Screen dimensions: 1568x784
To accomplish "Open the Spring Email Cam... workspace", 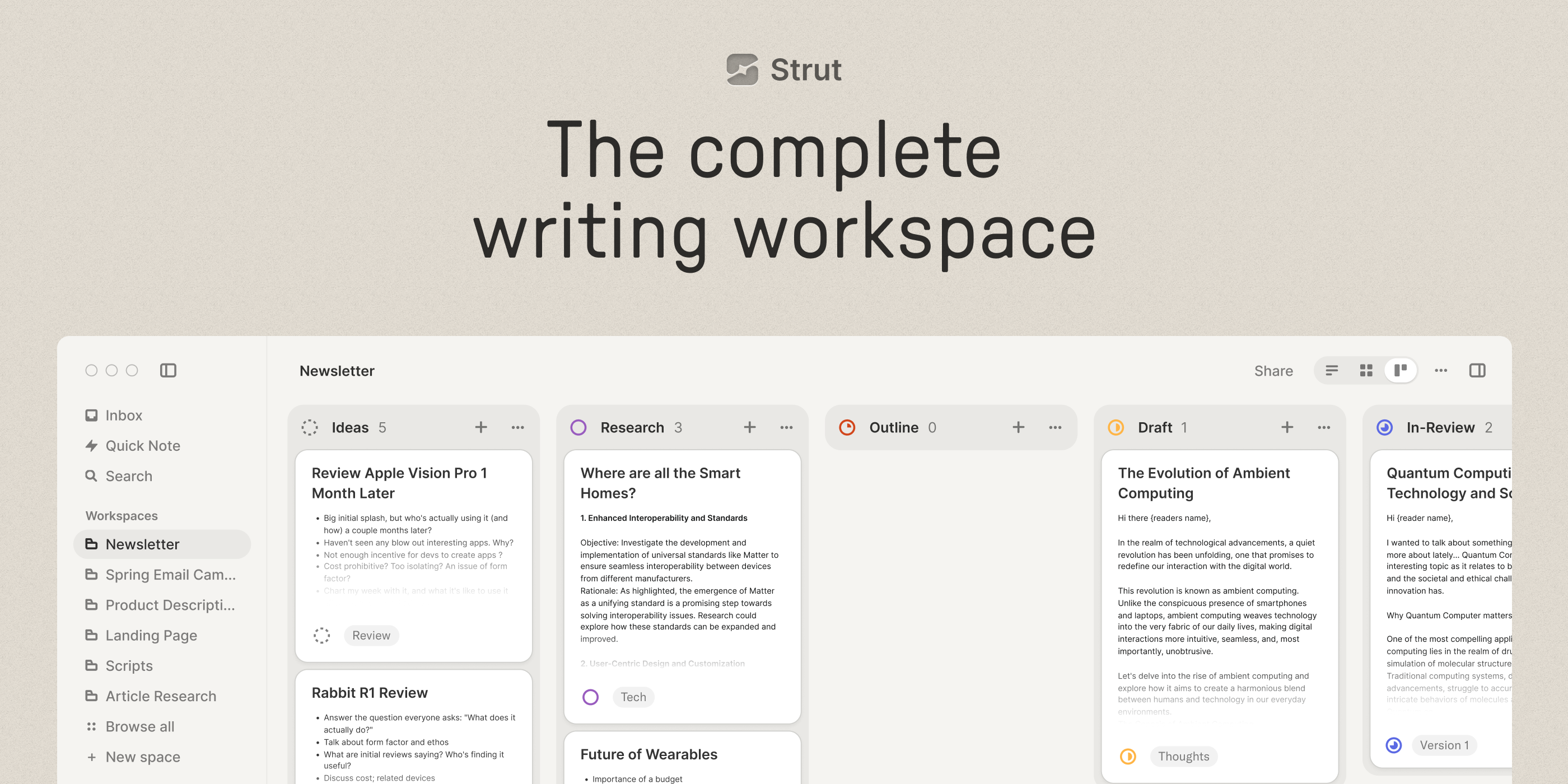I will coord(162,575).
